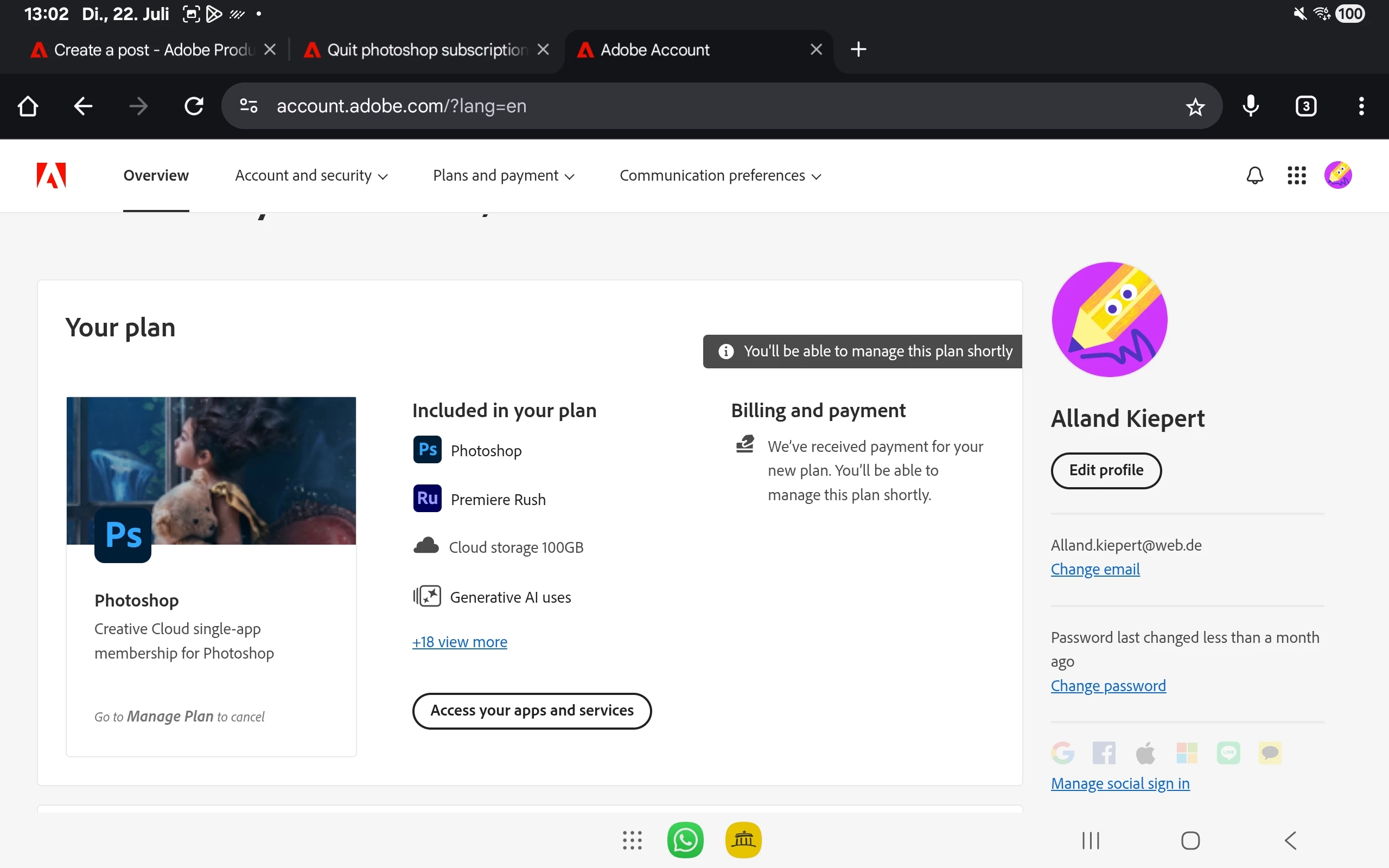Viewport: 1389px width, 868px height.
Task: Select the Overview navigation tab
Action: (156, 176)
